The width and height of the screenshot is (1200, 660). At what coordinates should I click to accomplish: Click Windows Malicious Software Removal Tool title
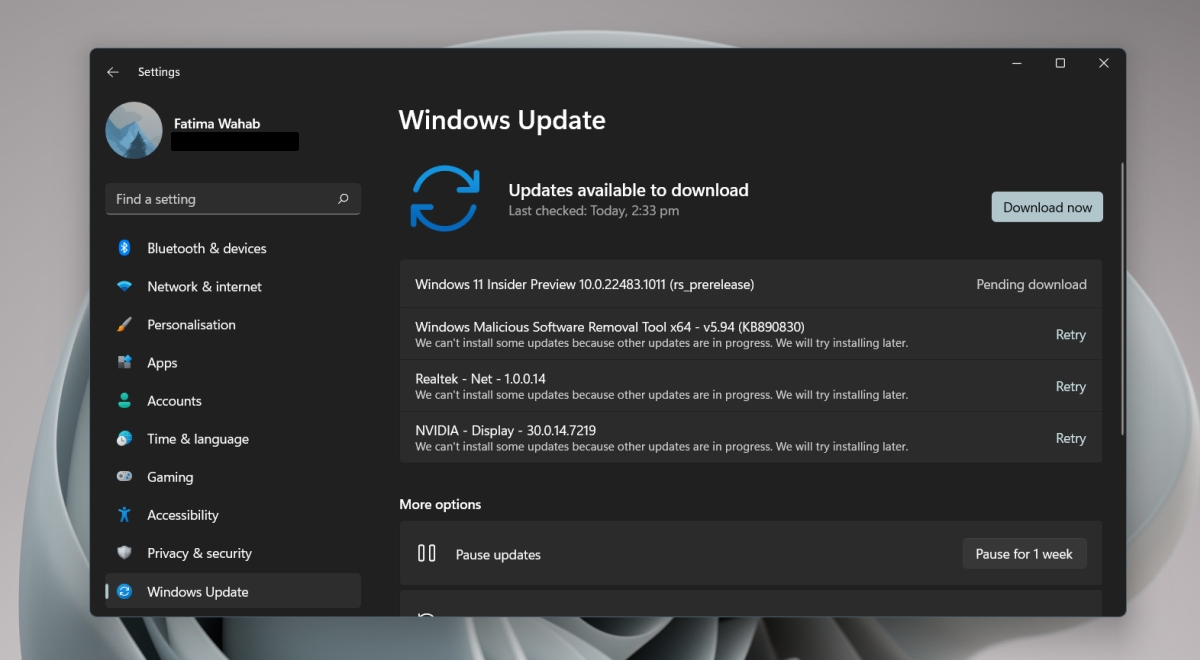point(610,327)
